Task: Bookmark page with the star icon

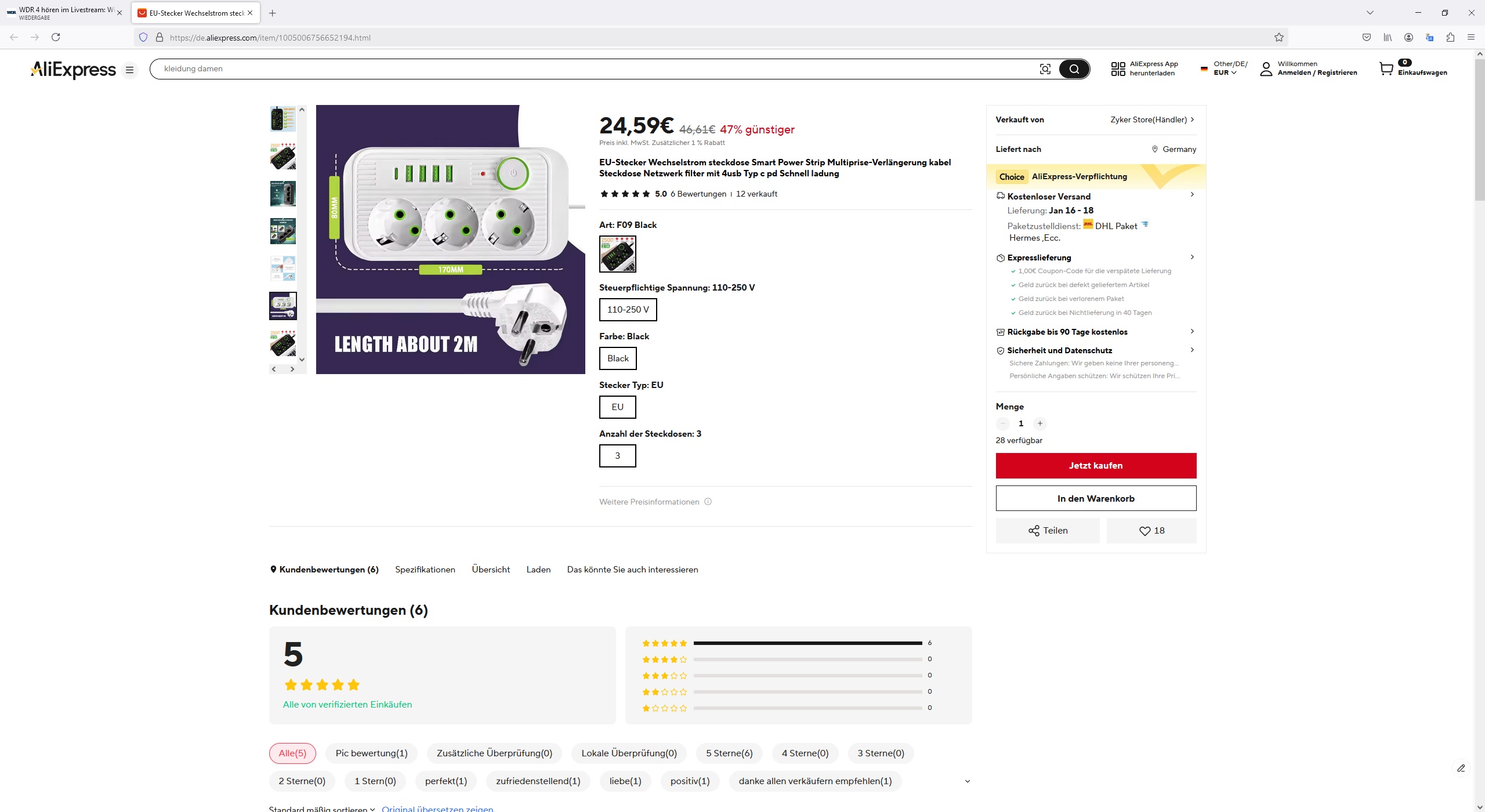Action: (x=1278, y=38)
